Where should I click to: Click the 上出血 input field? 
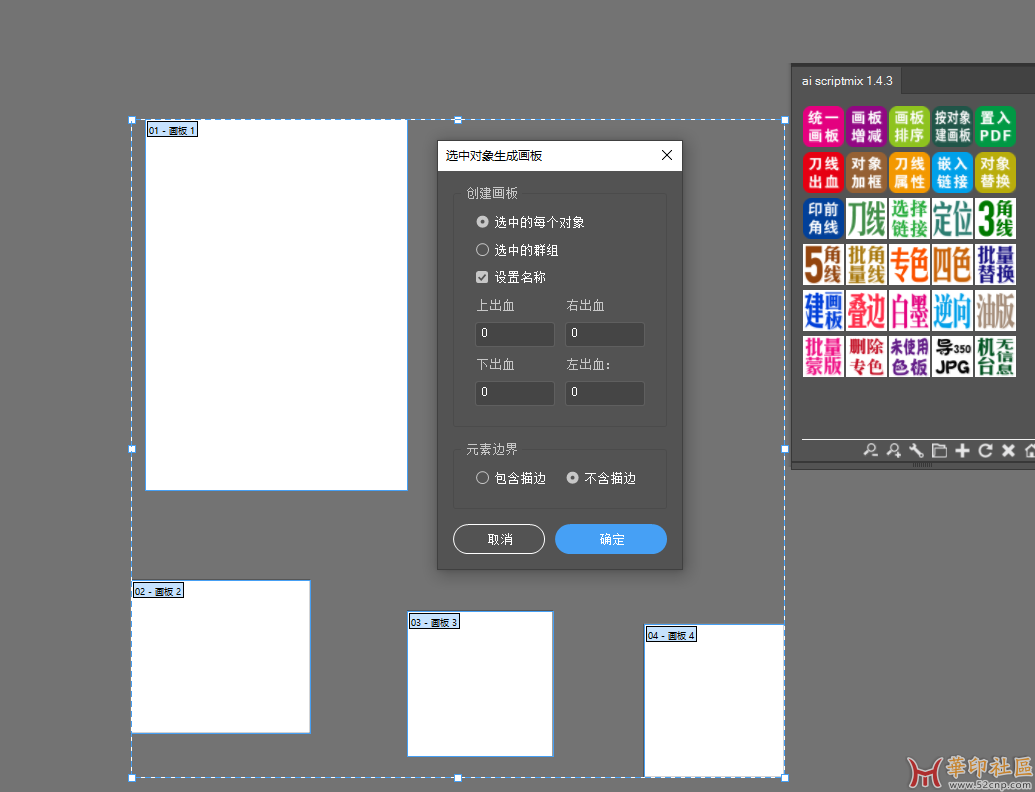click(x=515, y=334)
